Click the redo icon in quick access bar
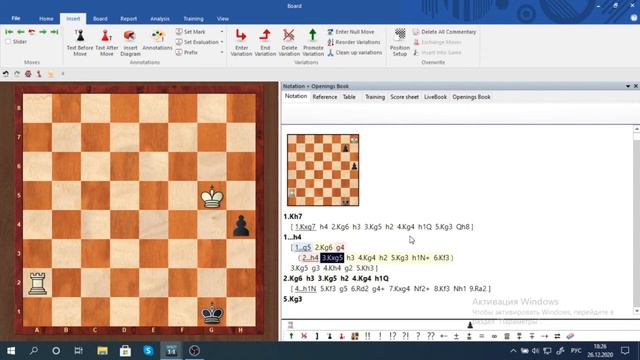The height and width of the screenshot is (360, 640). click(17, 74)
